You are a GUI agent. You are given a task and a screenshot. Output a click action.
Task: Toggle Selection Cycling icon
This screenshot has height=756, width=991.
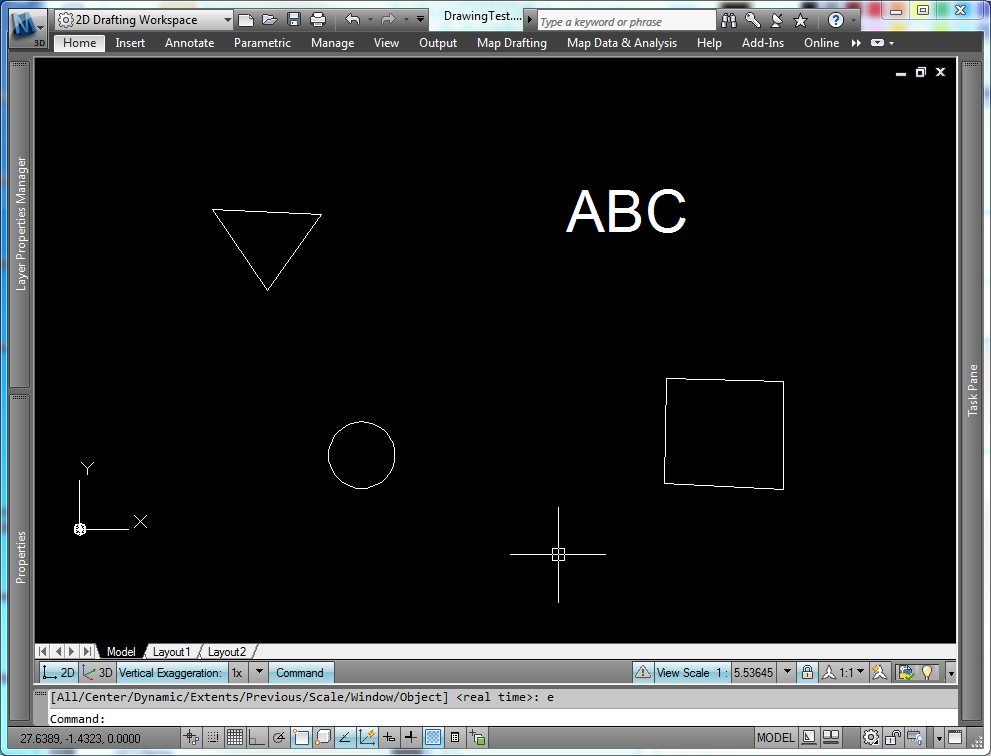coord(477,737)
